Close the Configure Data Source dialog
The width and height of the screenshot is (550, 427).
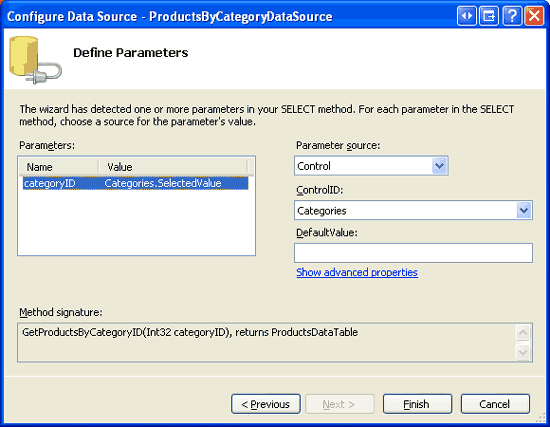[534, 16]
